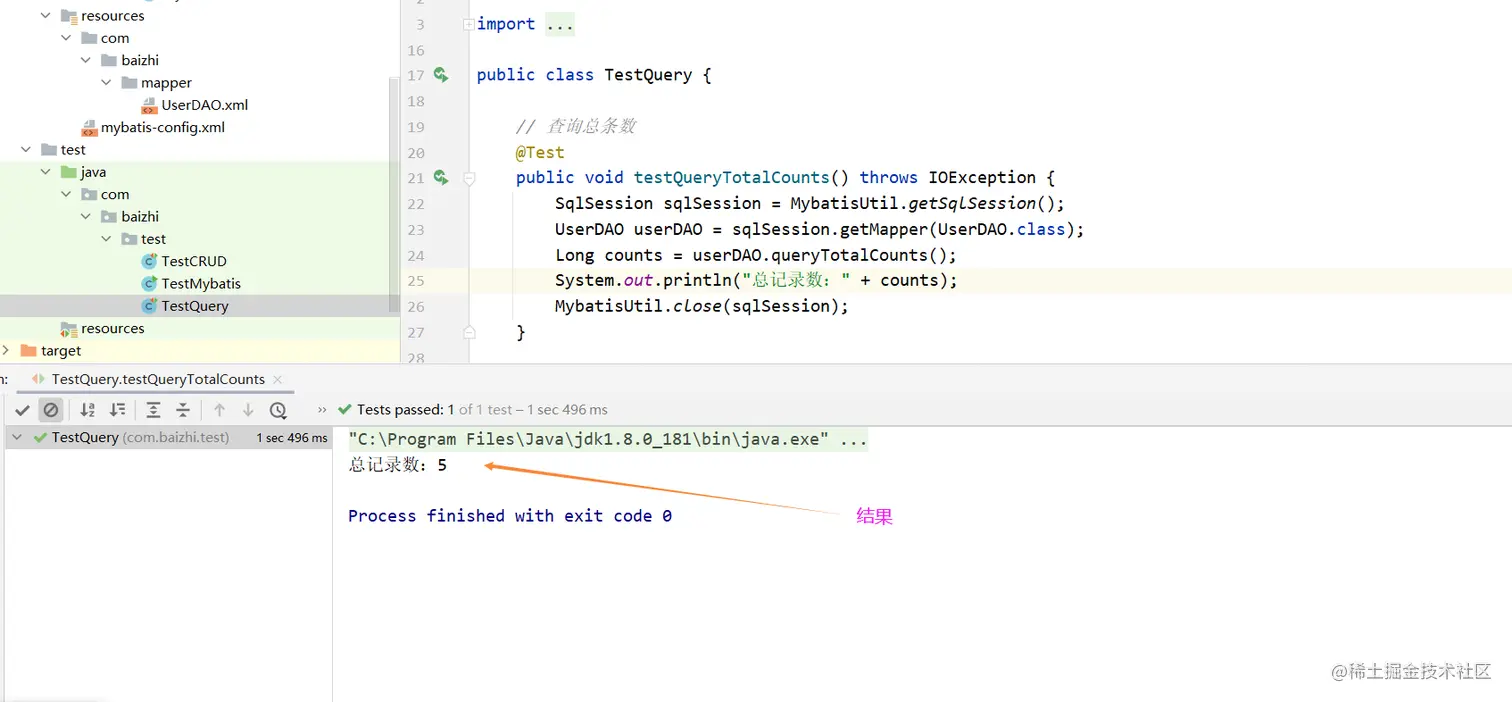The width and height of the screenshot is (1512, 702).
Task: Click the 总记录数: 5 output line
Action: coord(398,465)
